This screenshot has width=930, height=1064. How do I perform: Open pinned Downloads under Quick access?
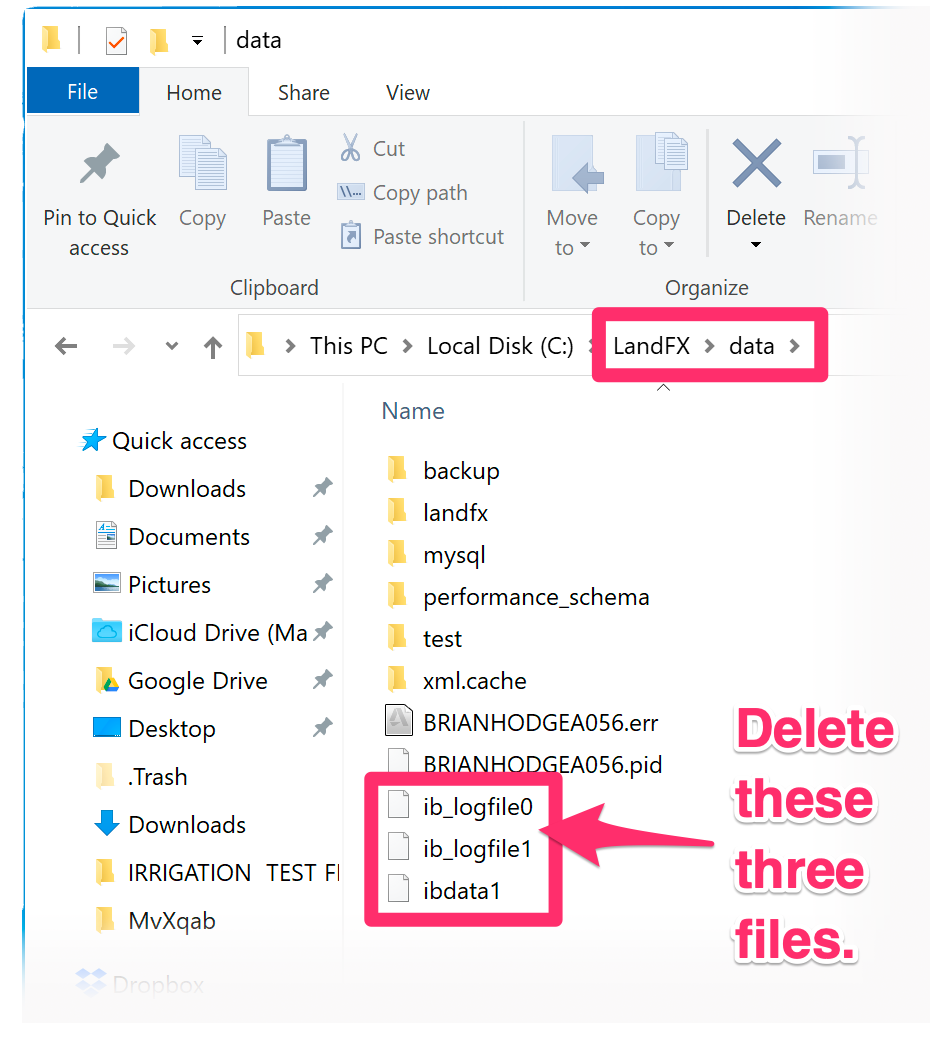tap(170, 489)
